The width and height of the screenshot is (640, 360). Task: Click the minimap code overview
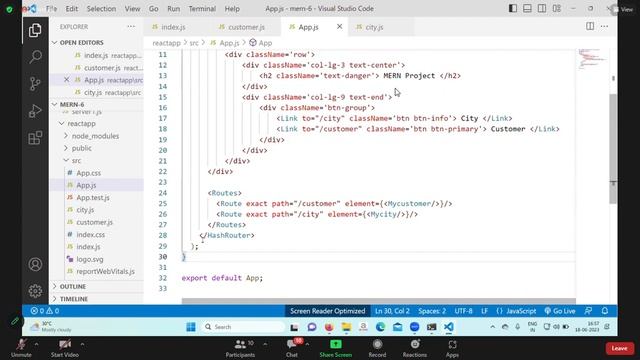coord(592,60)
